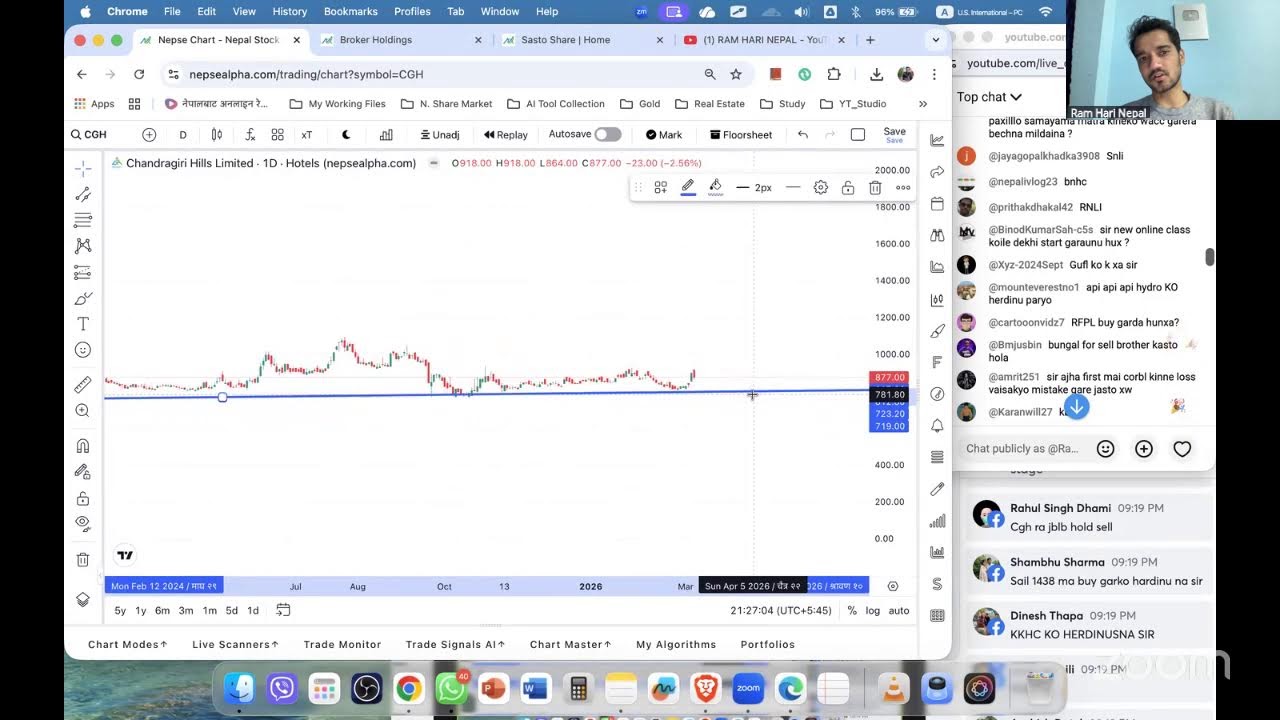Delete the selected line with floating toolbar trash
This screenshot has width=1280, height=720.
pos(875,187)
